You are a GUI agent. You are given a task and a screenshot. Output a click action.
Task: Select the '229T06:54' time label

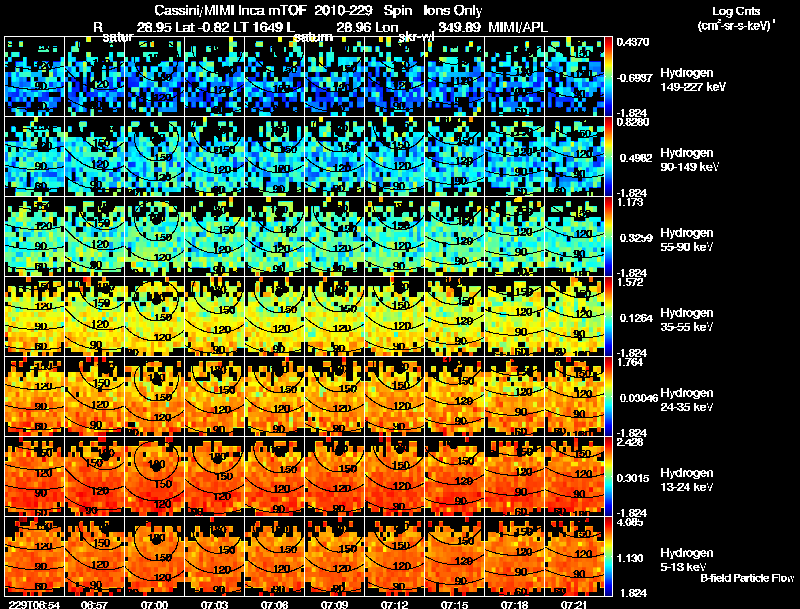(x=34, y=604)
